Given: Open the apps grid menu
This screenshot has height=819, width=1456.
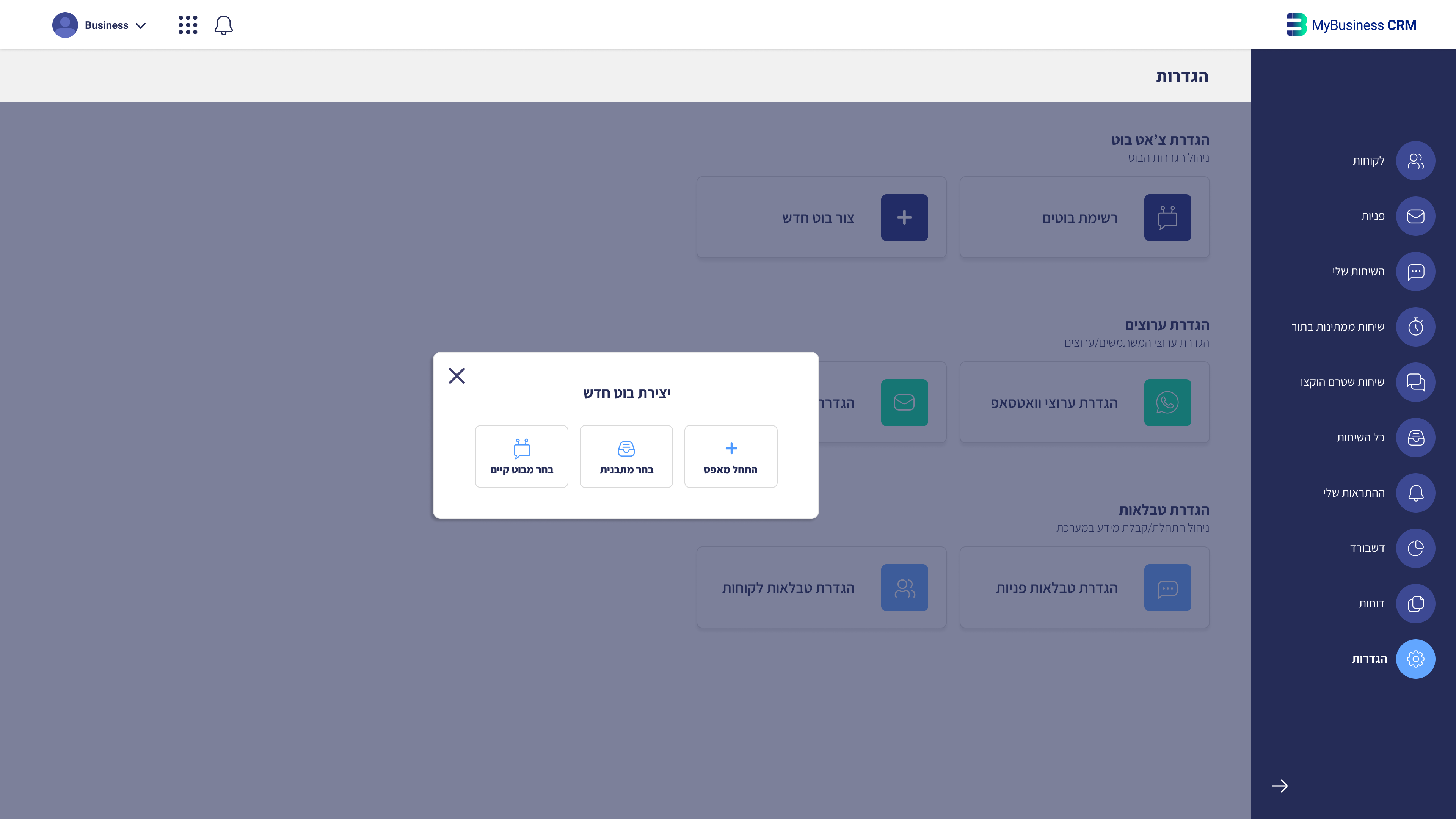Looking at the screenshot, I should point(188,25).
